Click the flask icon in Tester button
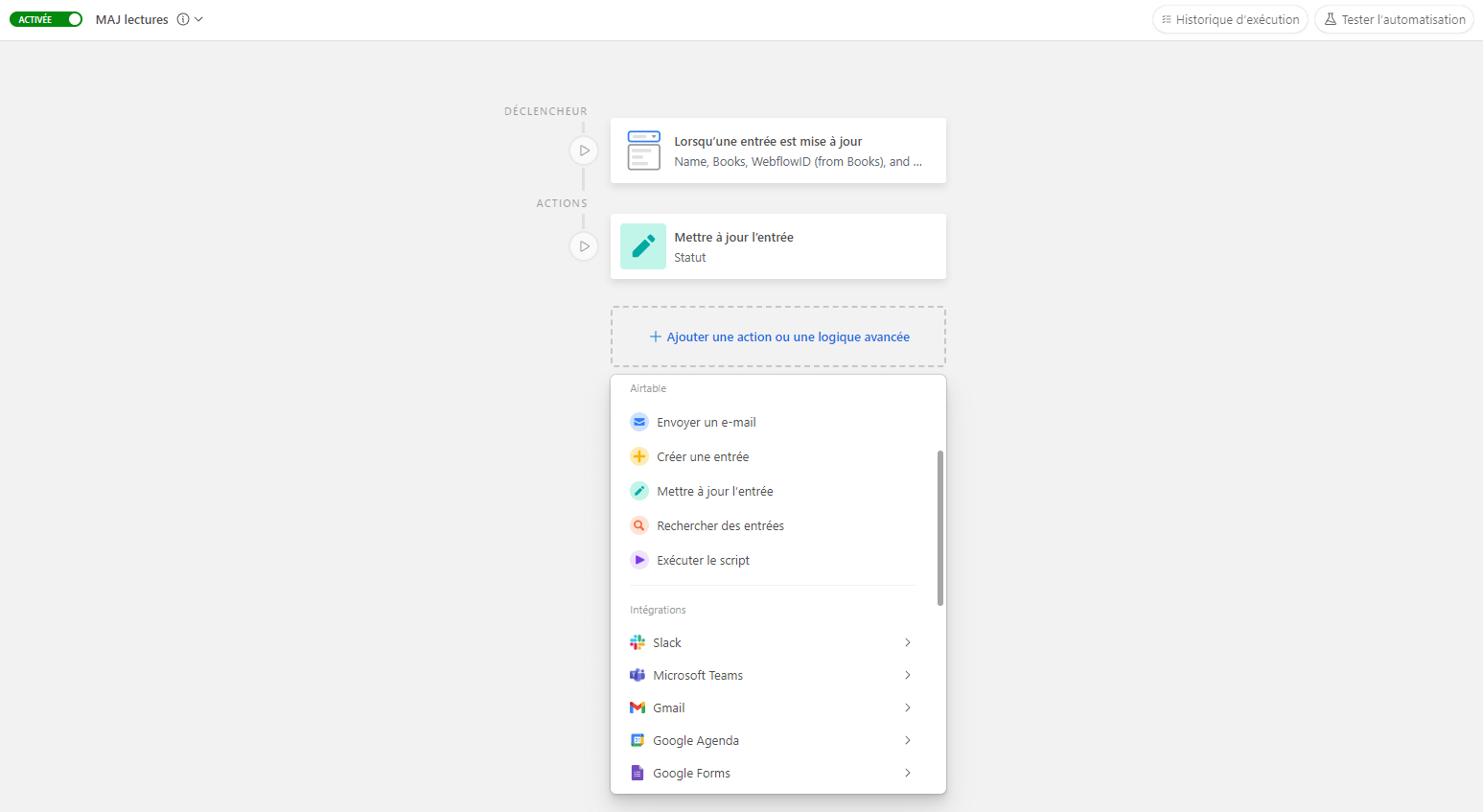 1331,19
